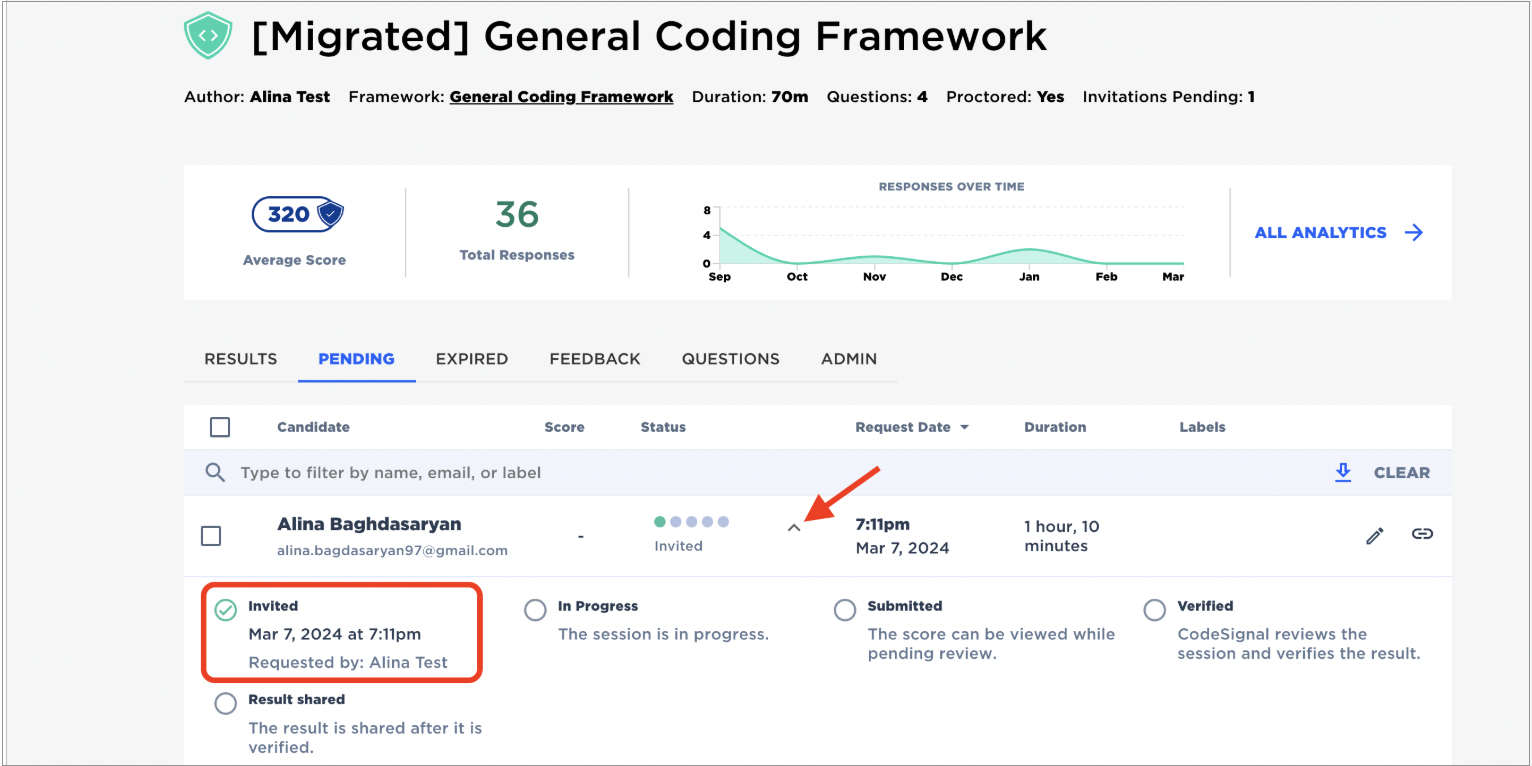The width and height of the screenshot is (1532, 766).
Task: Open the EXPIRED tab
Action: click(472, 359)
